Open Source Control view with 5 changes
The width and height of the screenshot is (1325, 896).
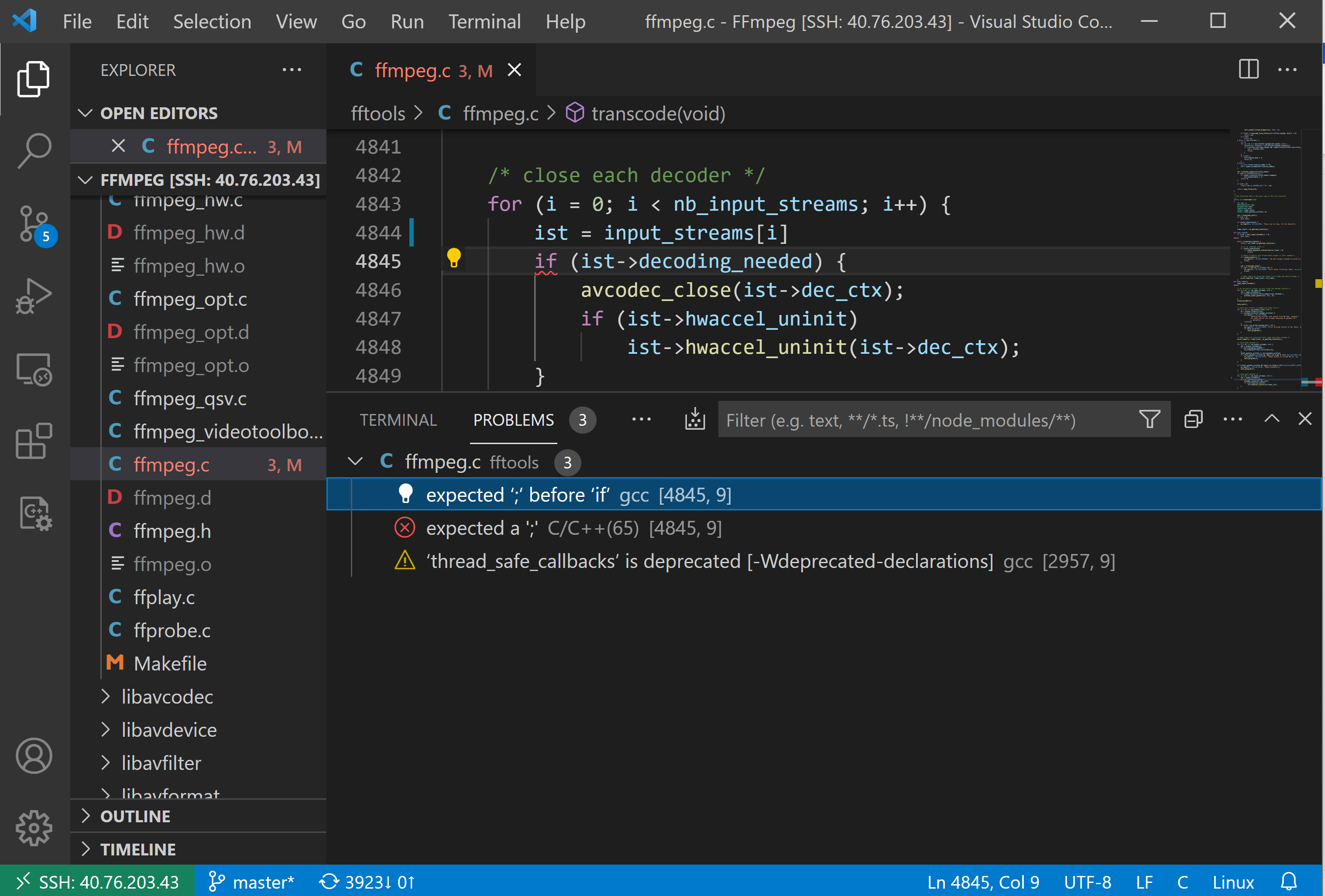pos(34,223)
